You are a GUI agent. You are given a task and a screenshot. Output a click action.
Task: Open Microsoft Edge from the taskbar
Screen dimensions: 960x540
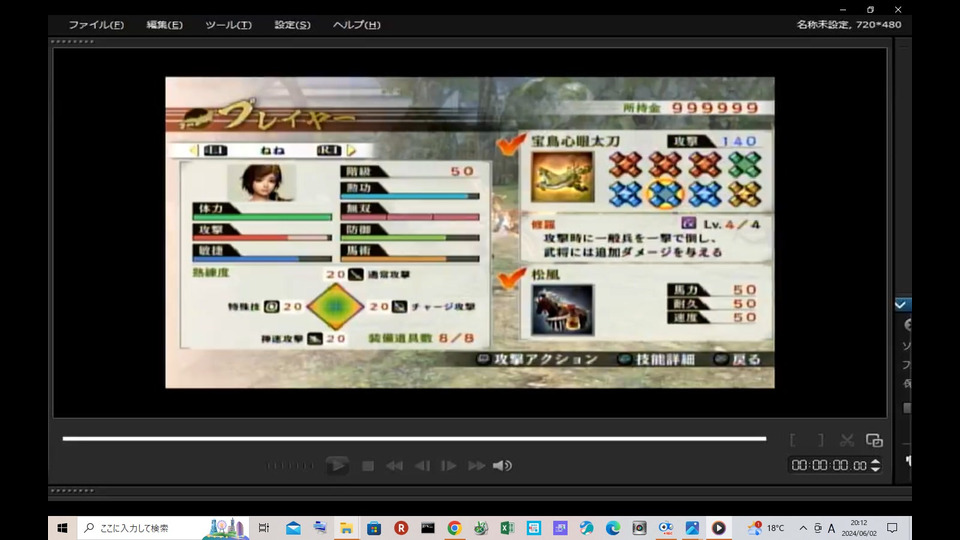(613, 528)
